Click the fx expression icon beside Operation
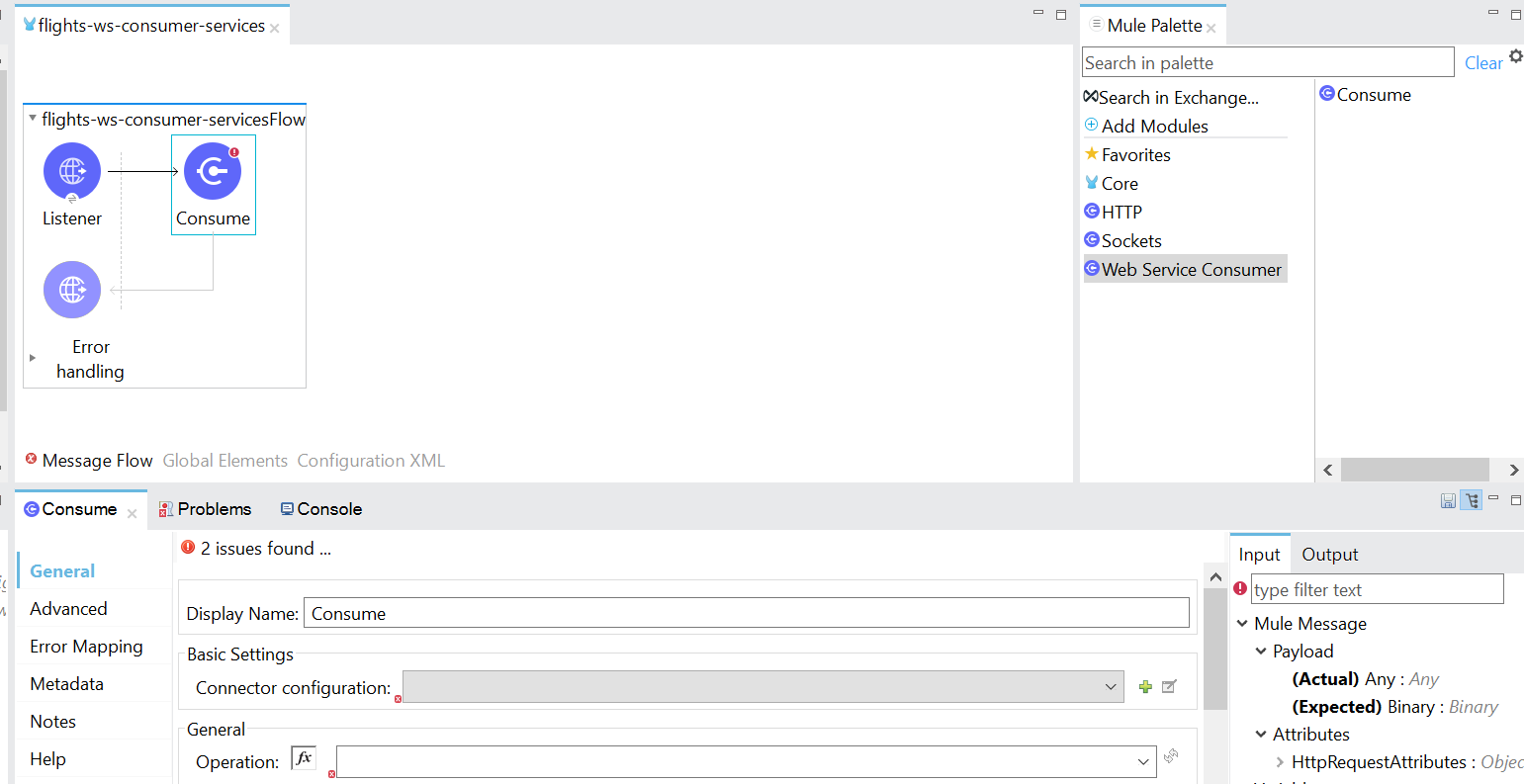 [x=304, y=756]
